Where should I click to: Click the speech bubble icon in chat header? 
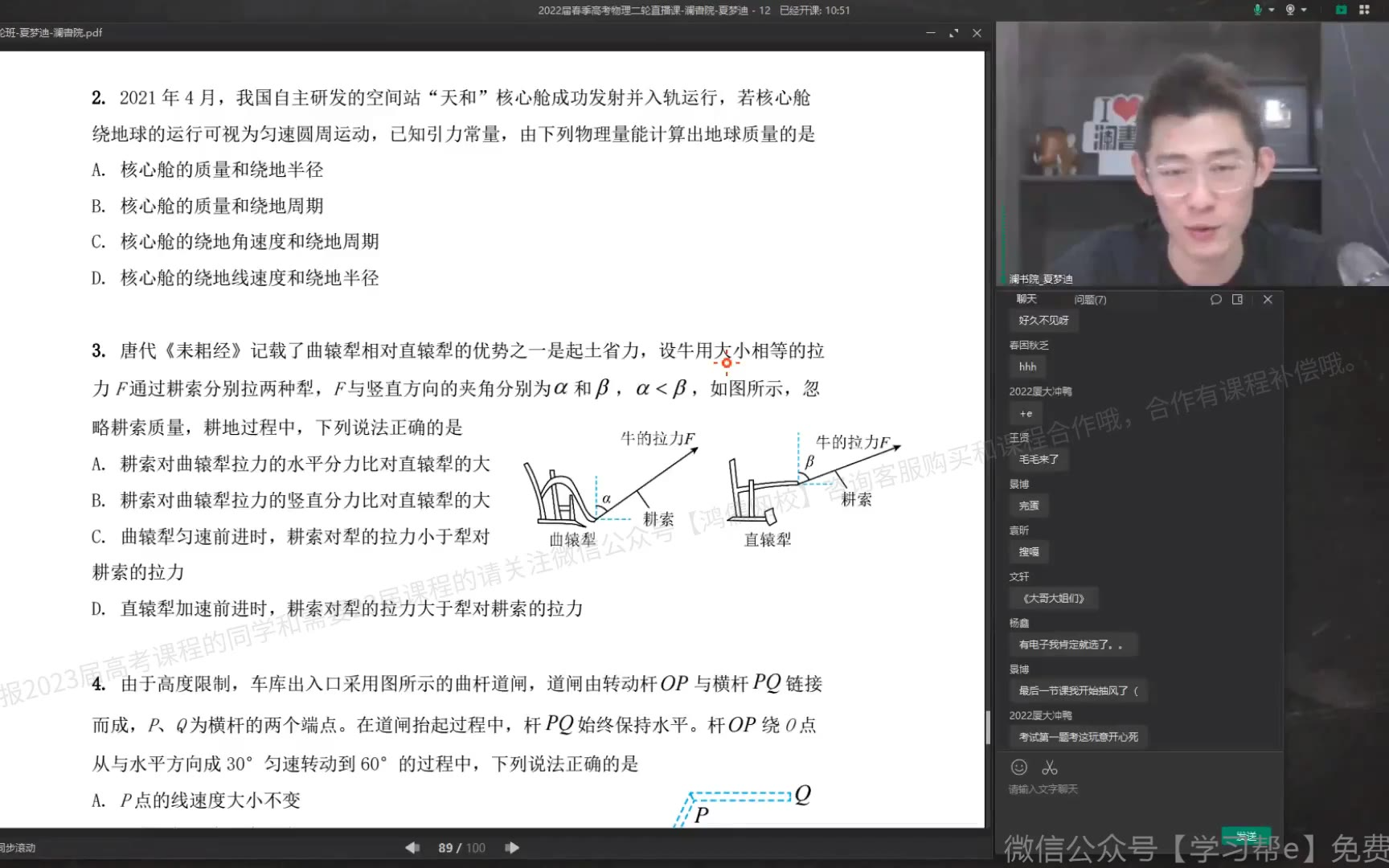pyautogui.click(x=1215, y=300)
